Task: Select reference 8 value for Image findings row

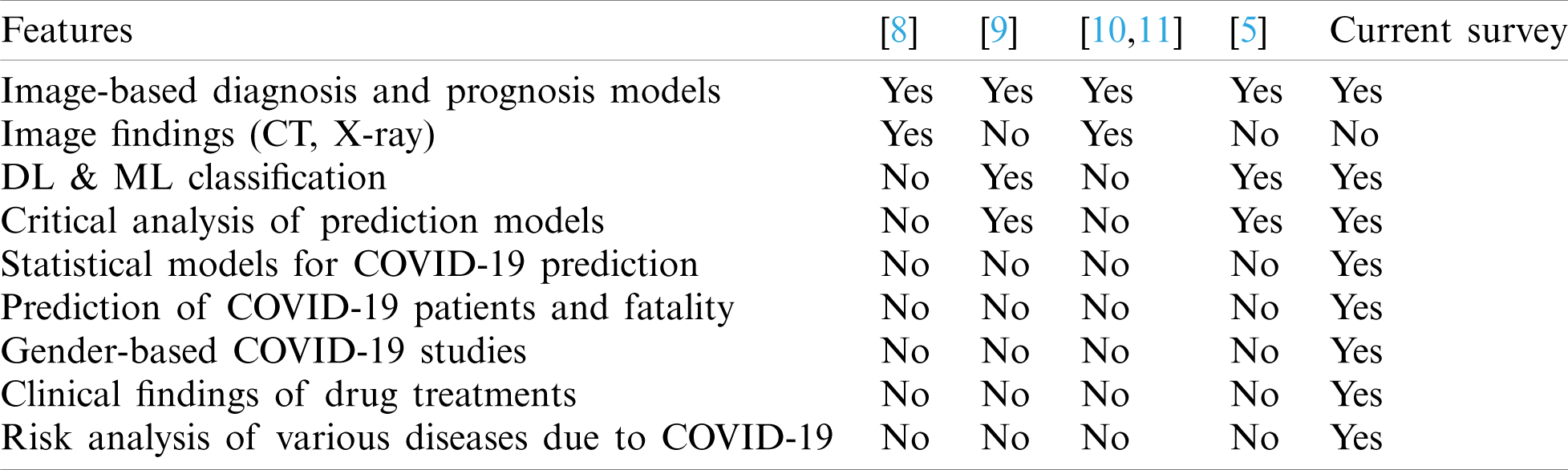Action: (907, 135)
